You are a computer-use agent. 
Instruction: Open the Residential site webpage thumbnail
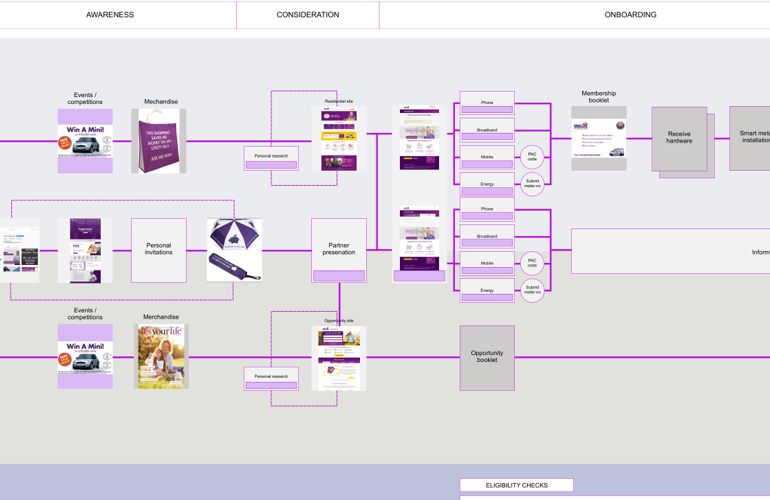pos(339,140)
